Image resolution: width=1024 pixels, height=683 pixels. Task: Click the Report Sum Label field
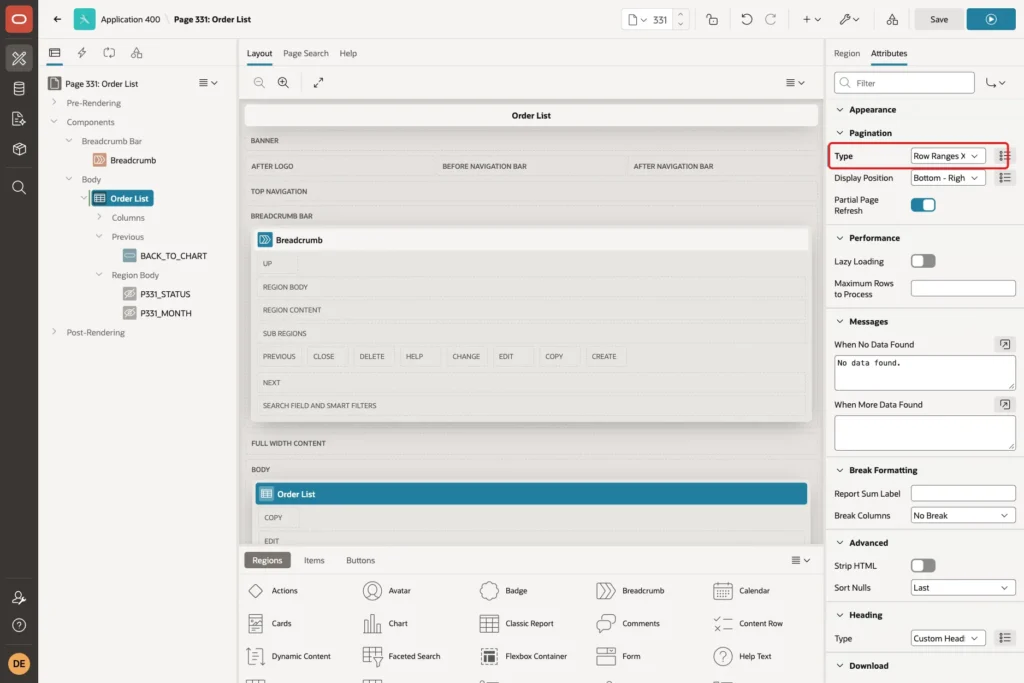pos(963,493)
